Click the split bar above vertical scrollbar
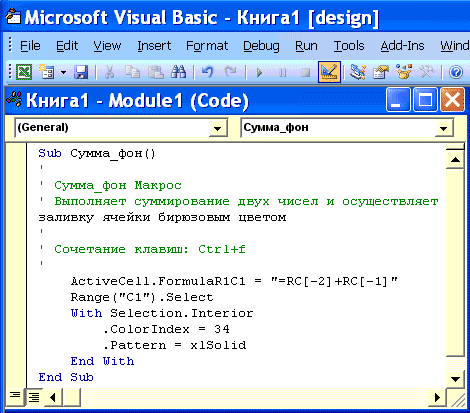Viewport: 470px width, 413px height. [455, 147]
